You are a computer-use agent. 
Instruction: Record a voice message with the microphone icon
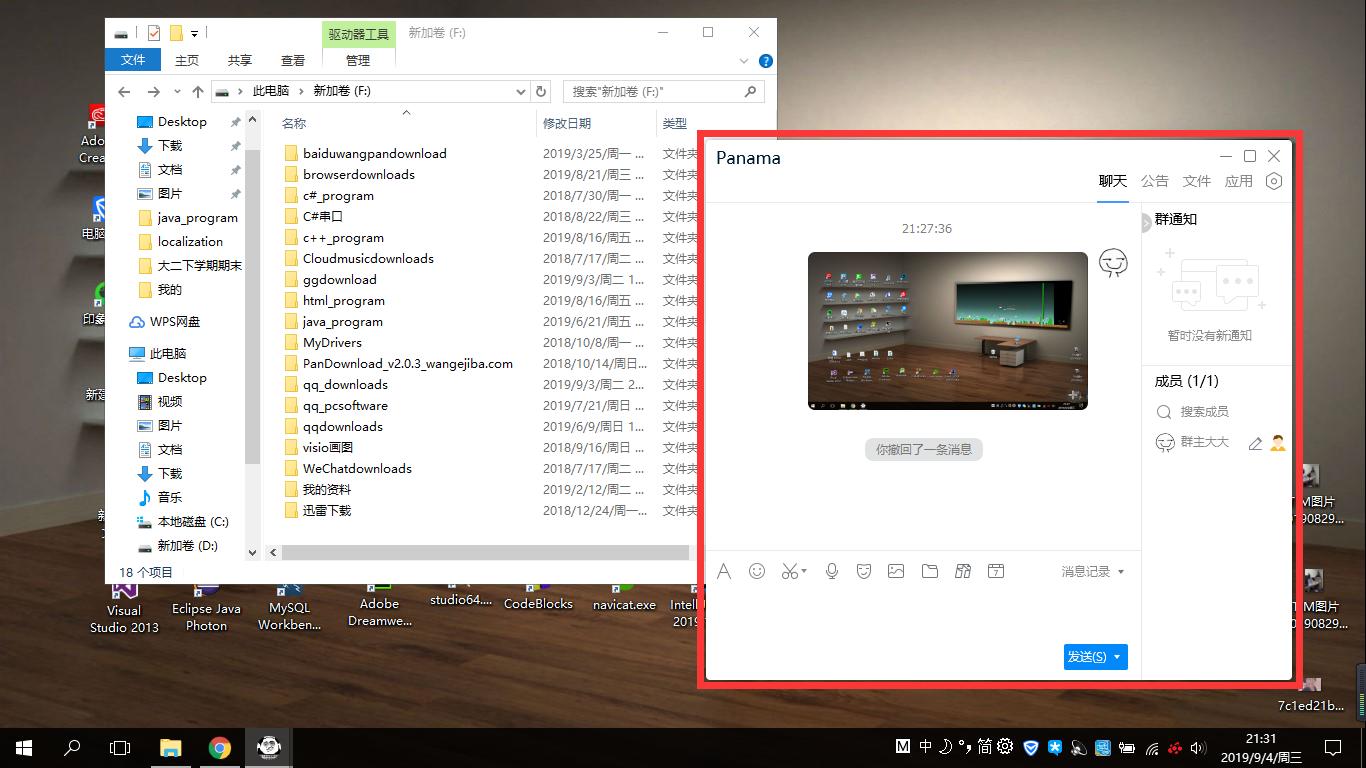pos(831,570)
